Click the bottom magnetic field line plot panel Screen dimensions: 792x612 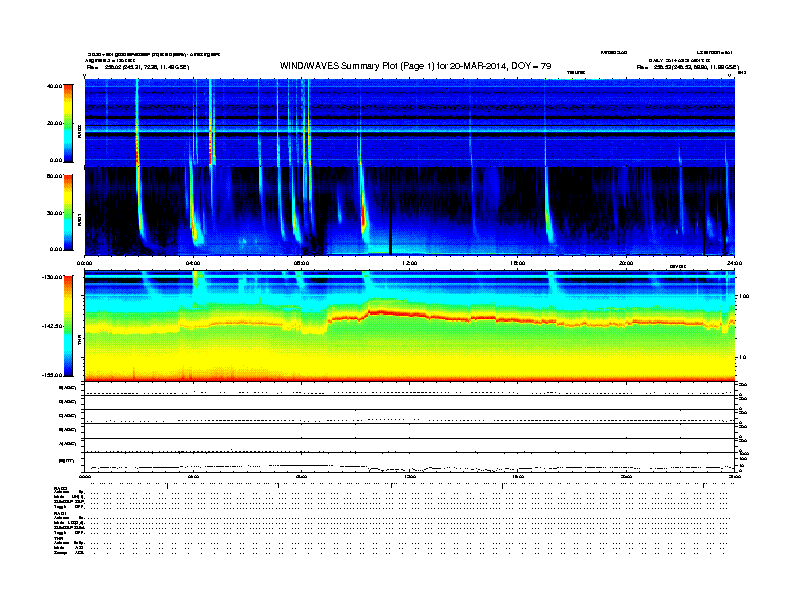pyautogui.click(x=410, y=462)
